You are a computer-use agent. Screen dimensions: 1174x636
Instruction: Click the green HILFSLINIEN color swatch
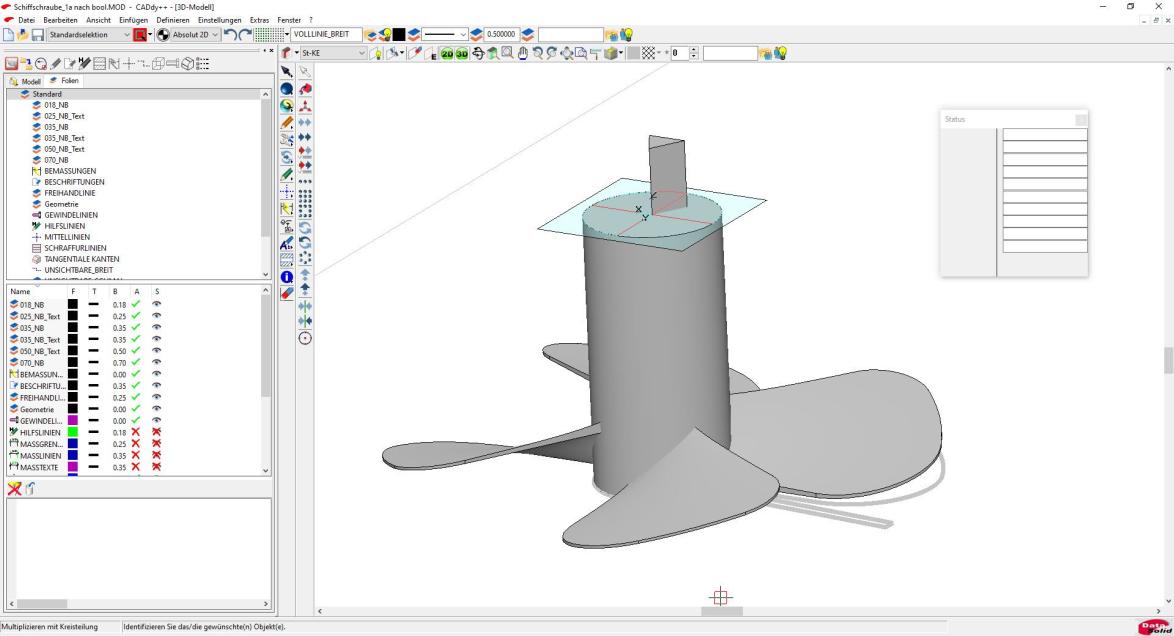[73, 432]
